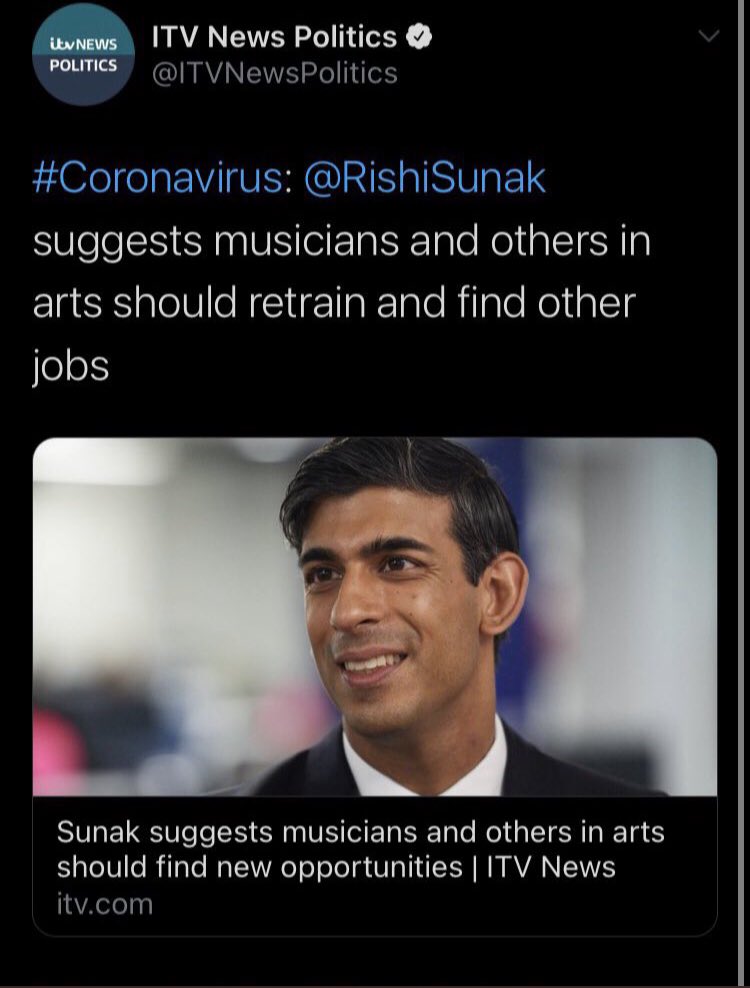
Task: Click the "itv NEWS" logo text in avatar
Action: (84, 45)
